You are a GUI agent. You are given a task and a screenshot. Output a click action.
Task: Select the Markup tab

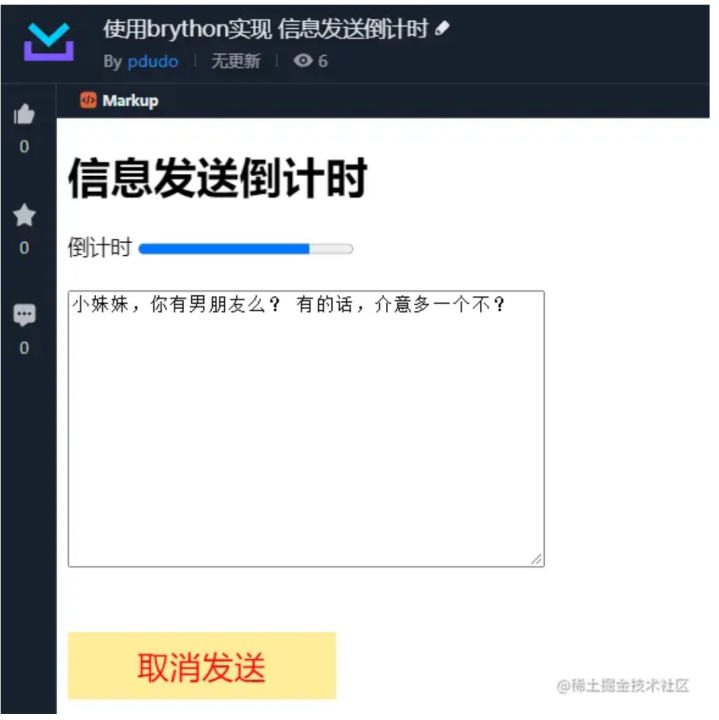click(x=121, y=102)
